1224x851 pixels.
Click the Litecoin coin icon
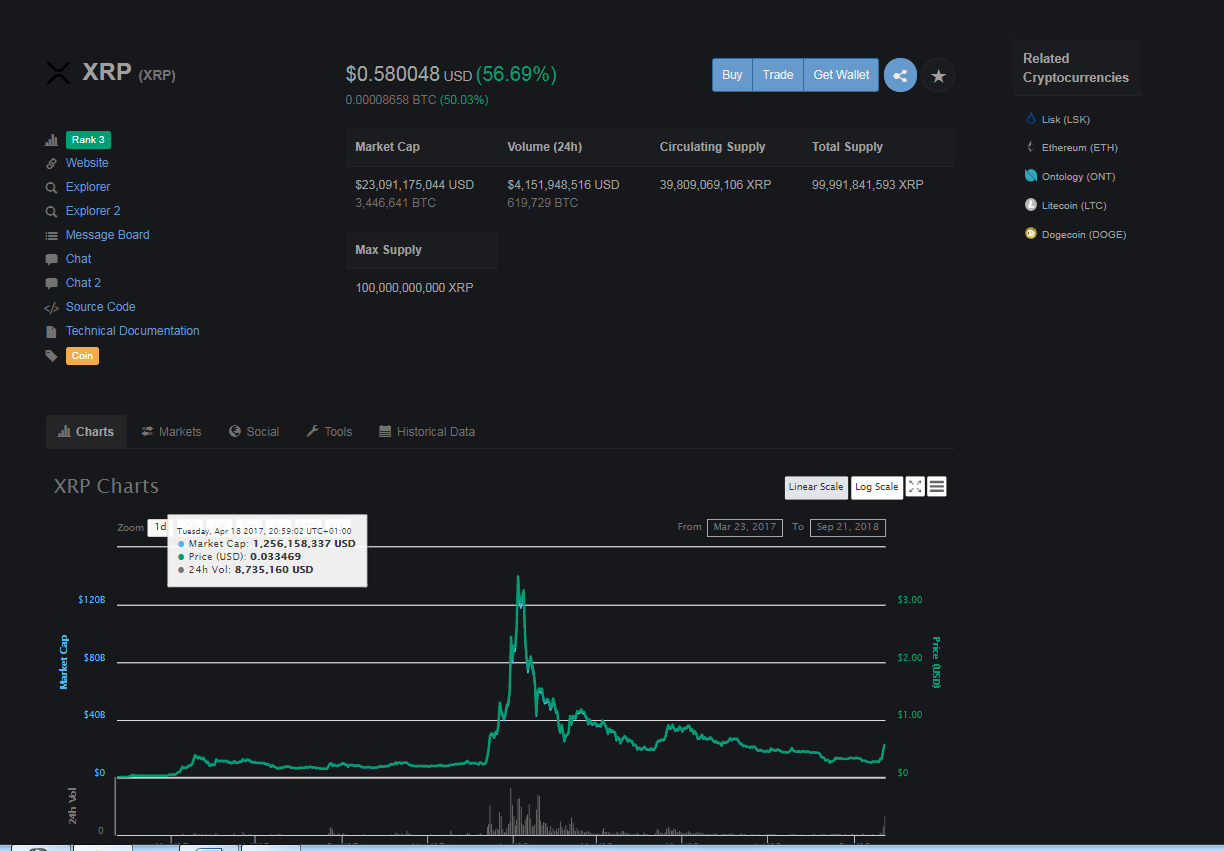[x=1031, y=205]
